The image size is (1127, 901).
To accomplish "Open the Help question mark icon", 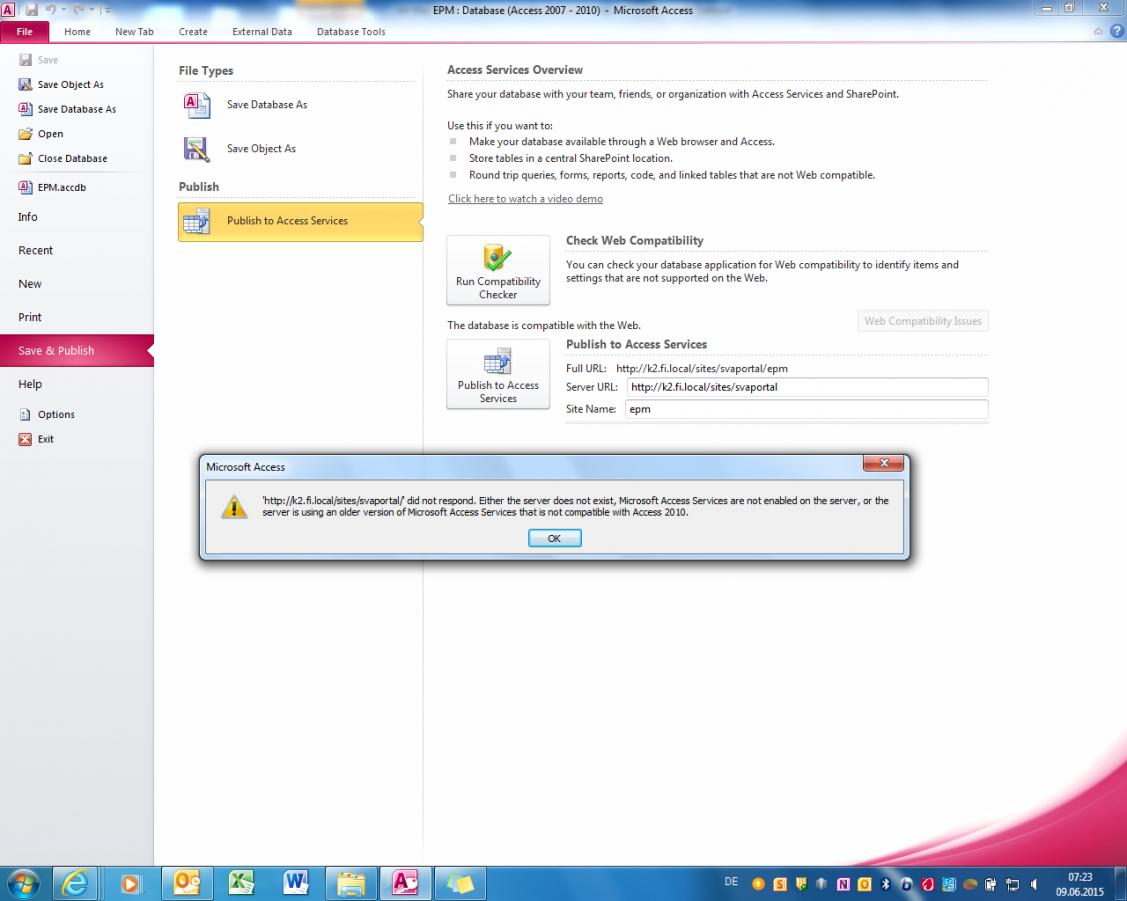I will (x=1117, y=31).
